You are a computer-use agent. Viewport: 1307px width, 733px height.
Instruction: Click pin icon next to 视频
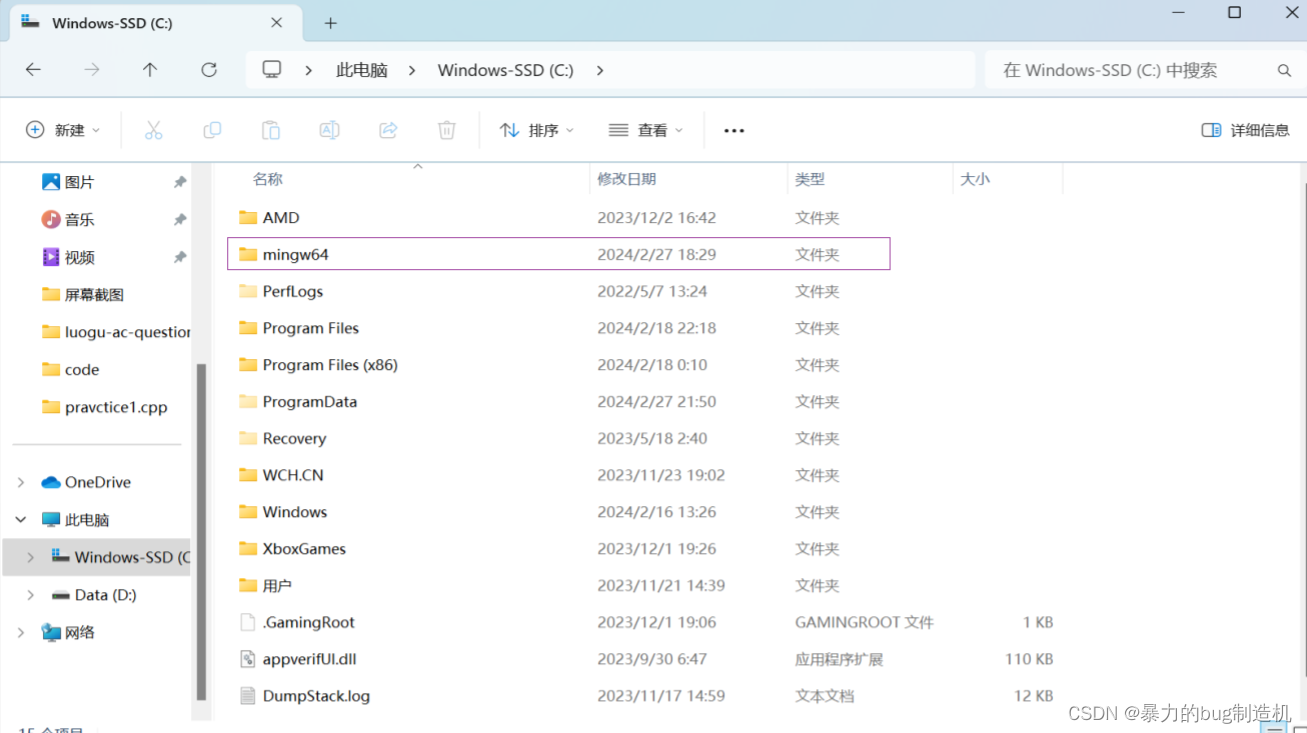[x=180, y=257]
